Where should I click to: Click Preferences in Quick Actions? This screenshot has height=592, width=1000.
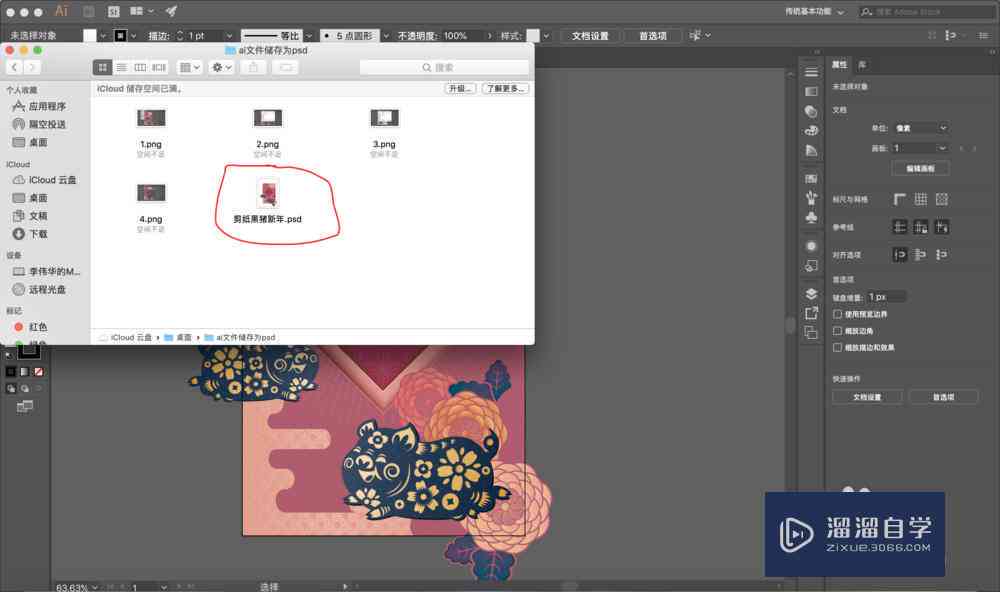click(x=943, y=397)
